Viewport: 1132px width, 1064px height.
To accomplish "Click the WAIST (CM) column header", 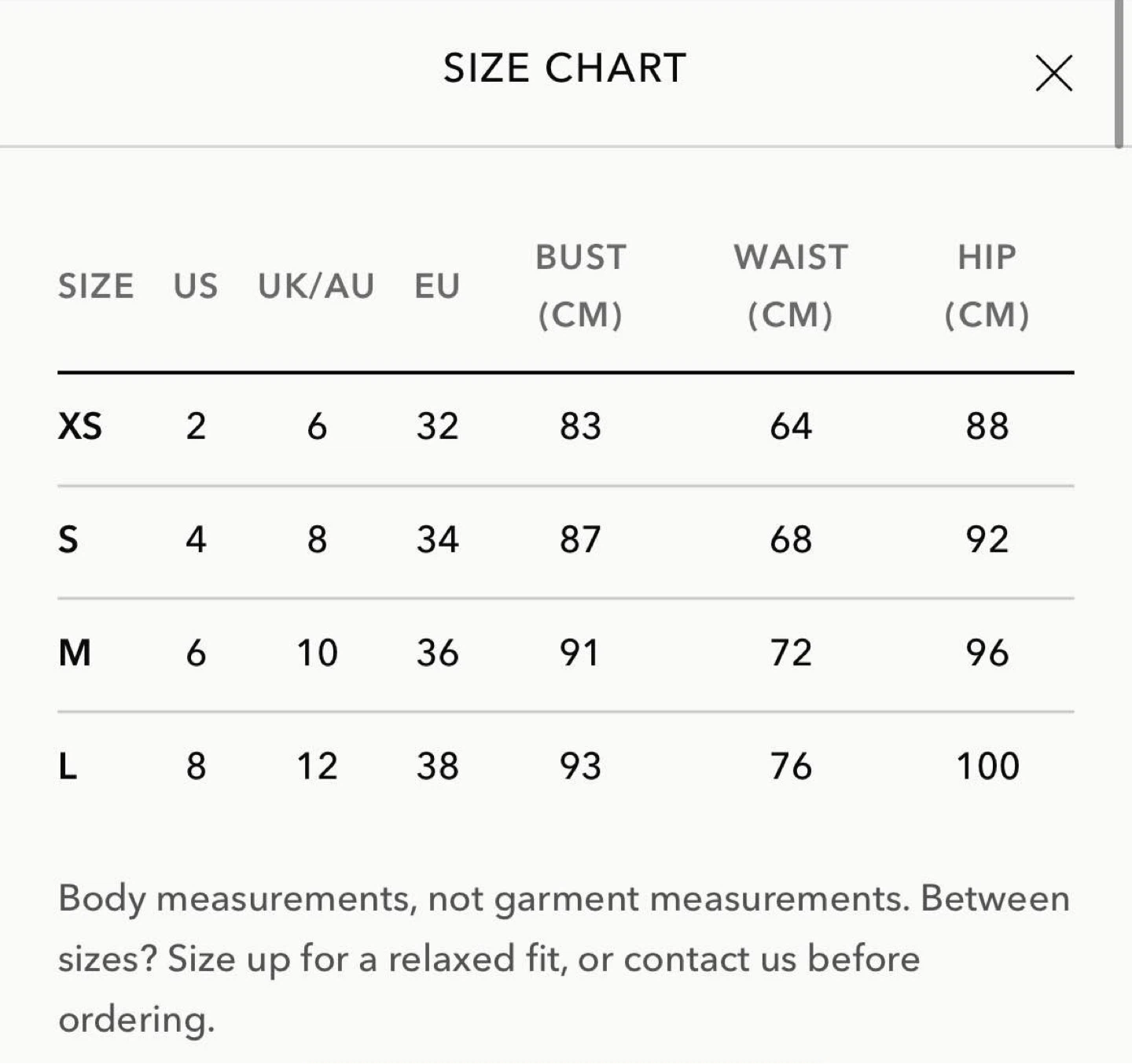I will tap(791, 286).
